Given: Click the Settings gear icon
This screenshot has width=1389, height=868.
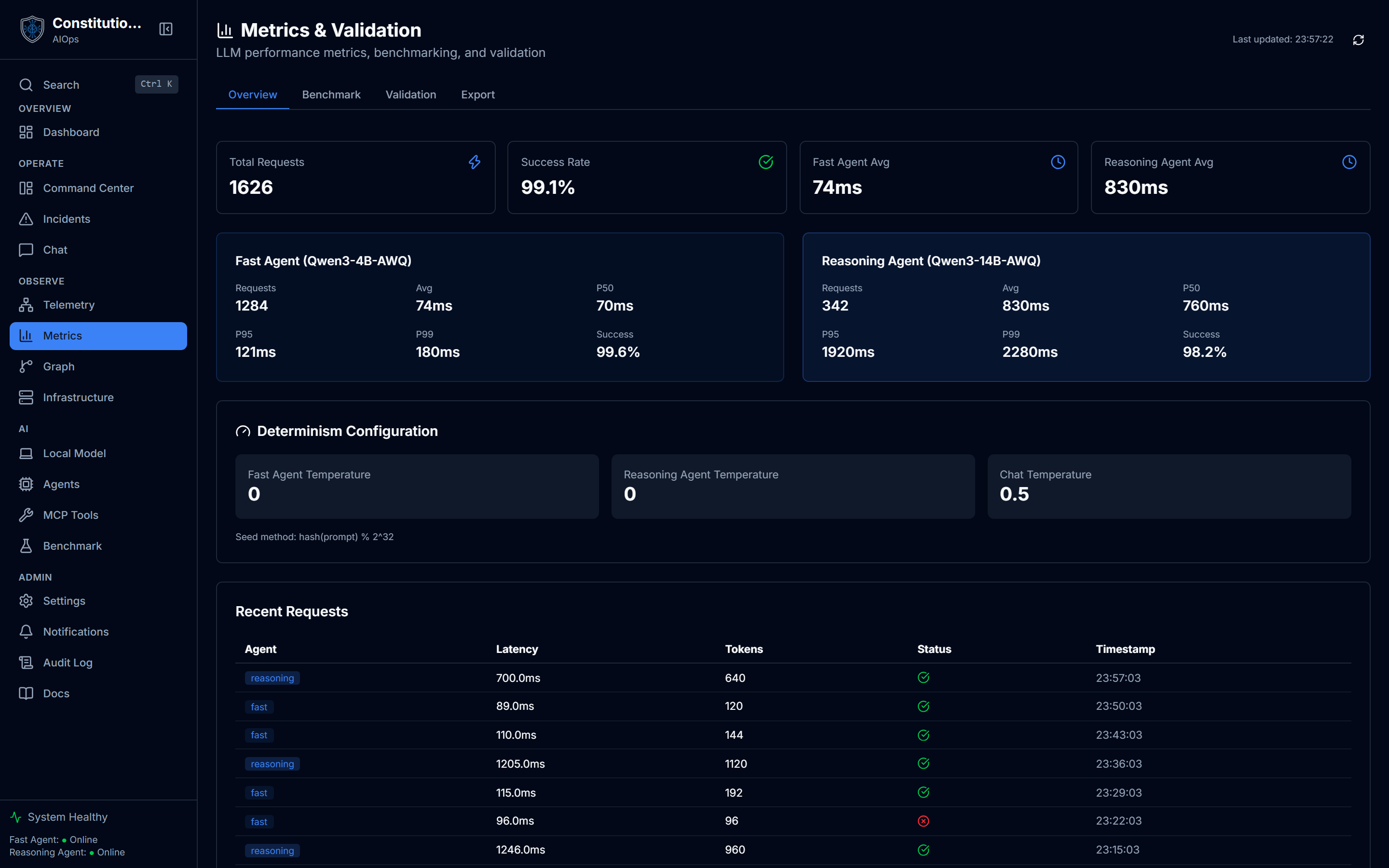Looking at the screenshot, I should [26, 601].
